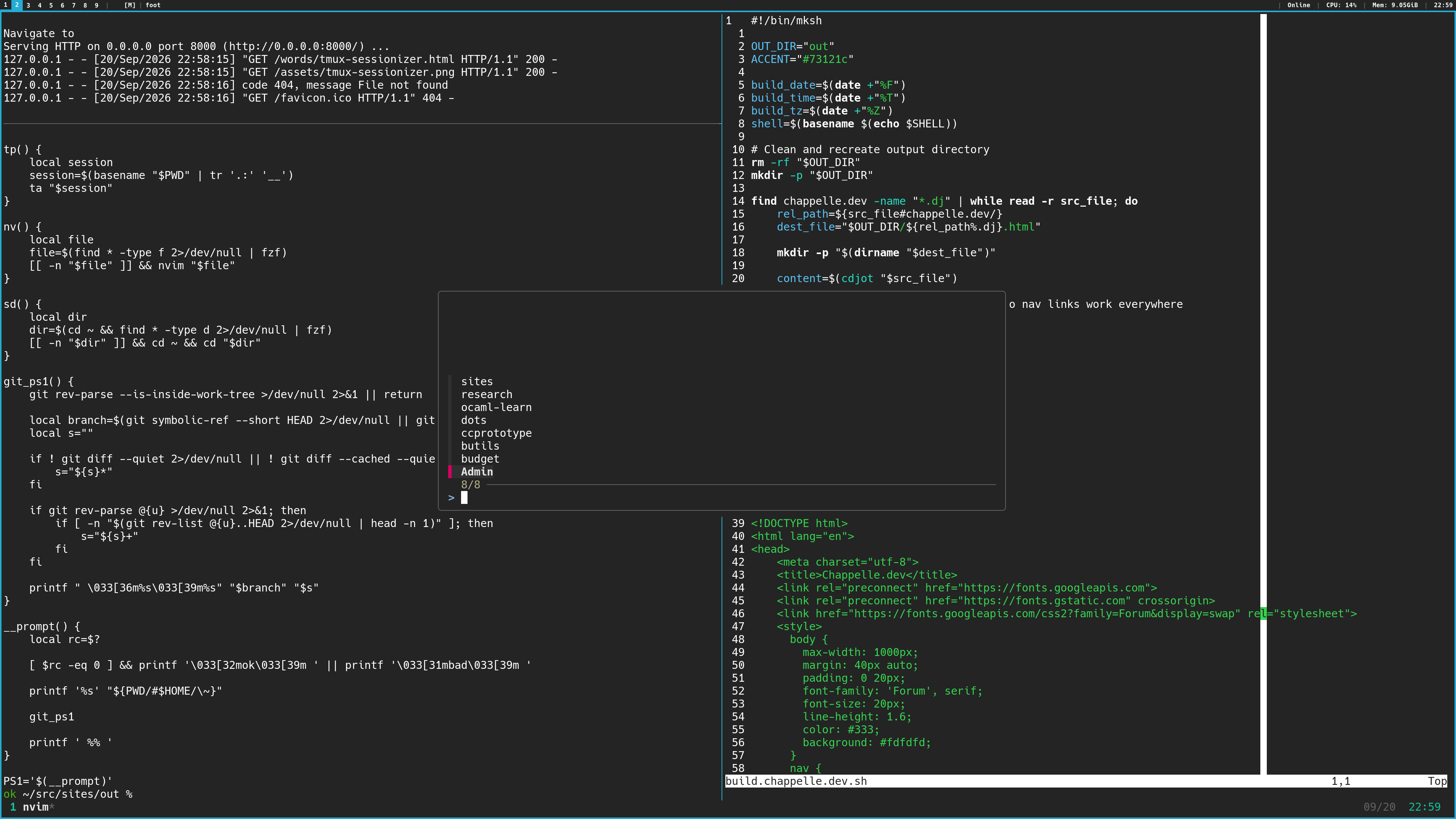
Task: Click the 'nav links work everywhere' text beside popup
Action: [1102, 304]
